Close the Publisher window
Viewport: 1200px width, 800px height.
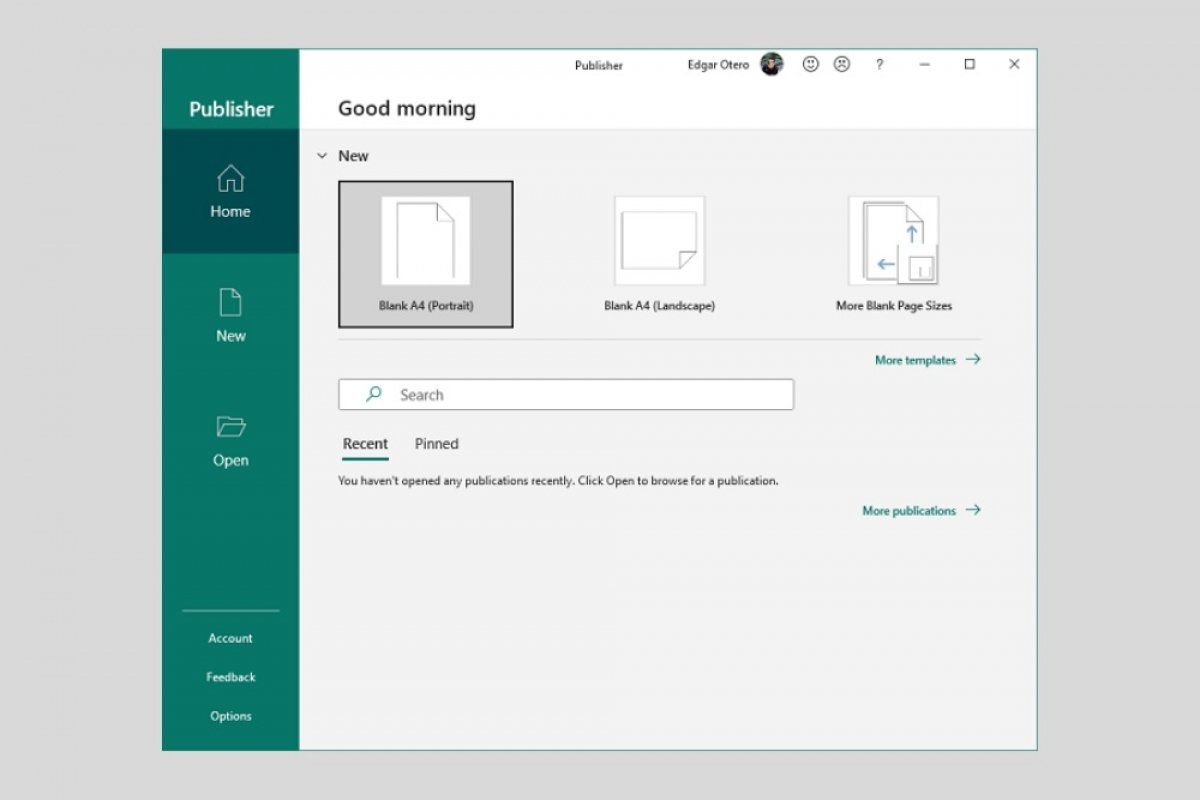point(1014,64)
